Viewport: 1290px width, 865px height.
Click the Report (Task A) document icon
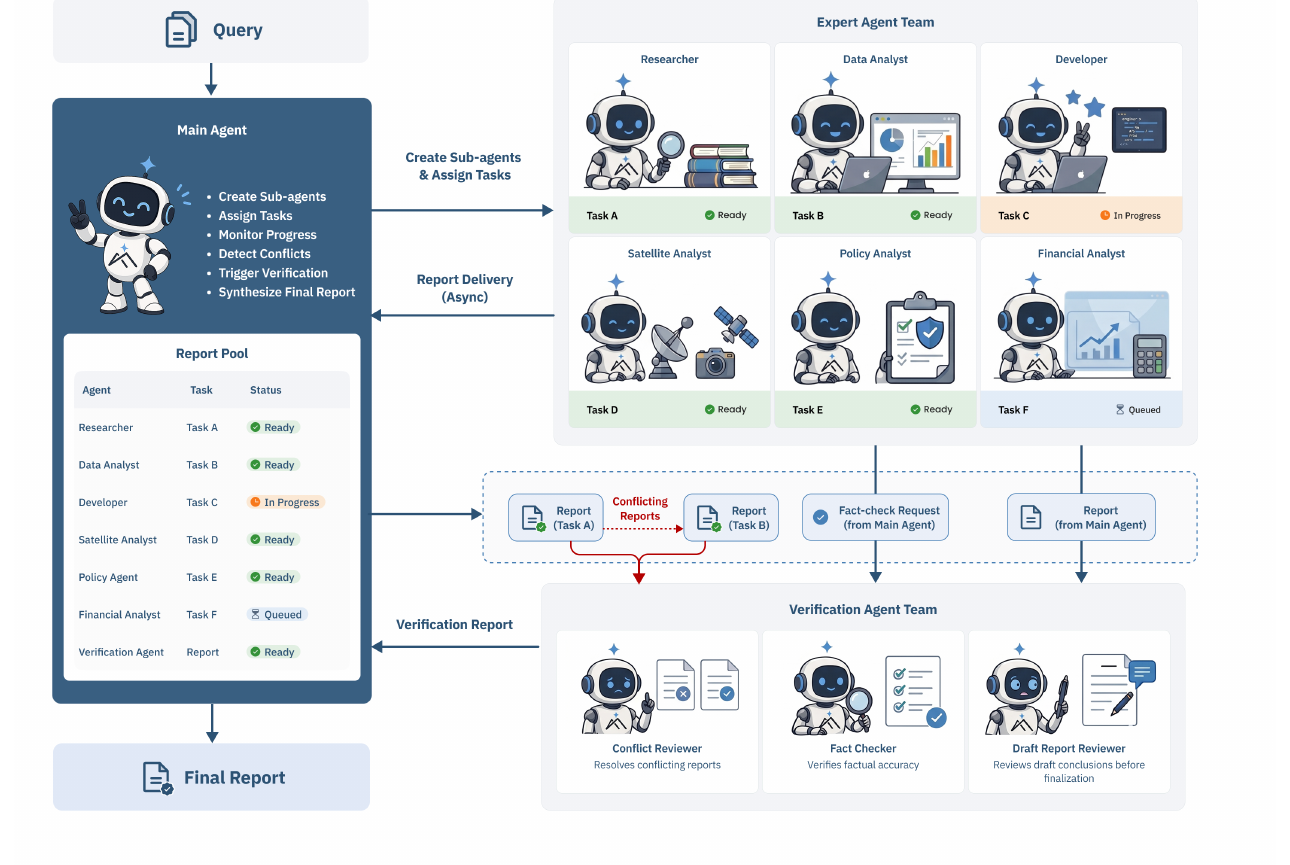click(533, 517)
